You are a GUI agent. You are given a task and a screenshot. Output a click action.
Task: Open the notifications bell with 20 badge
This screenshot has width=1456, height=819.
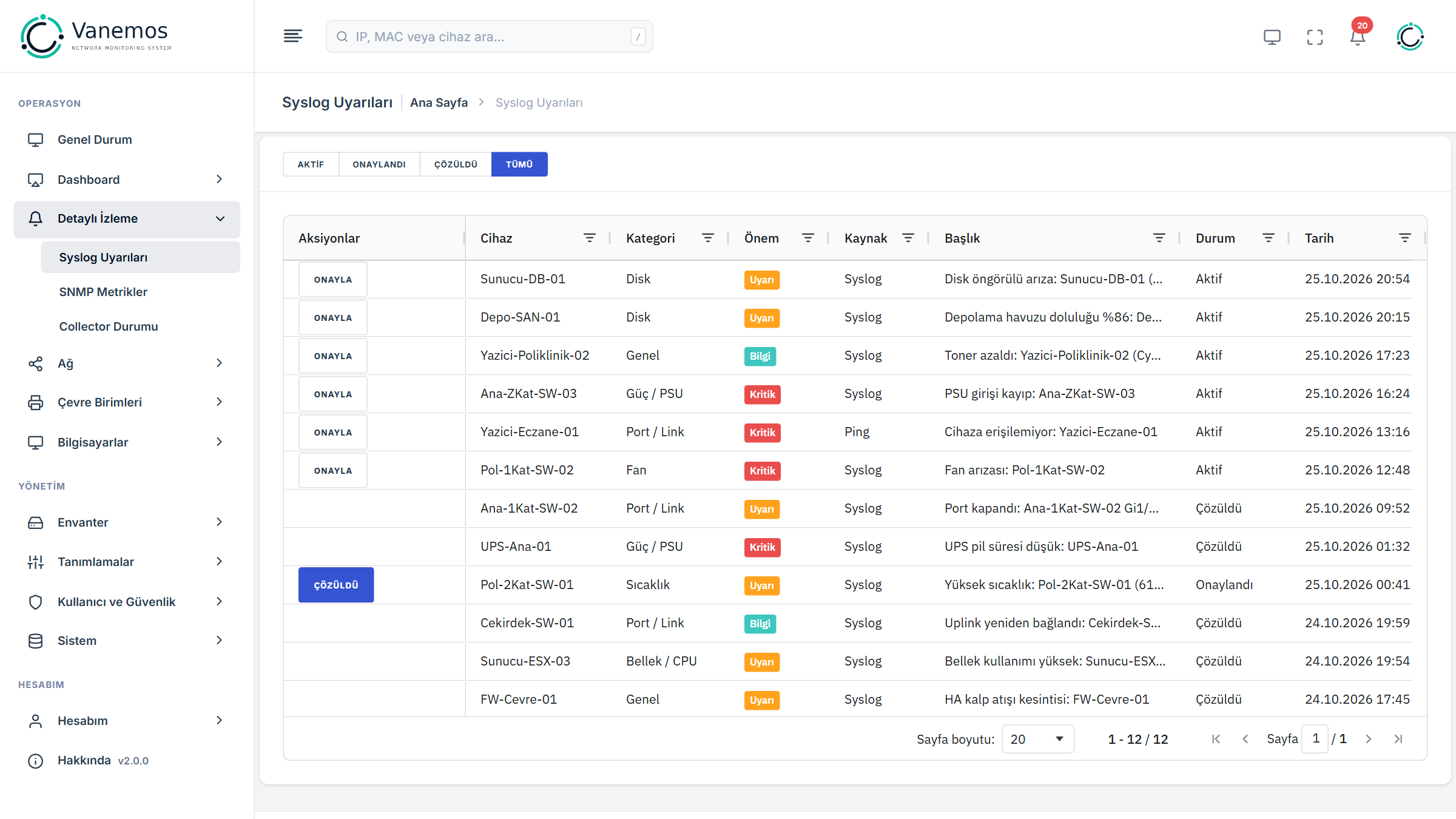(1358, 37)
